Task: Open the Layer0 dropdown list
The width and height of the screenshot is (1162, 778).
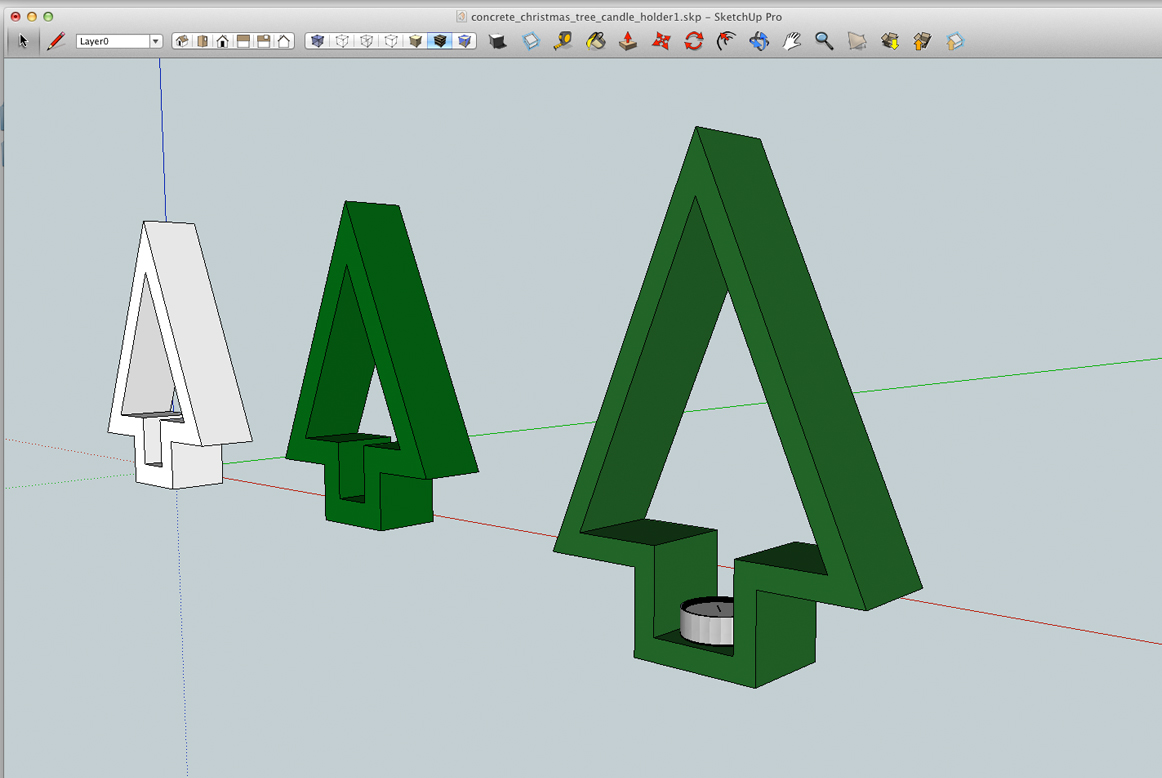Action: coord(155,41)
